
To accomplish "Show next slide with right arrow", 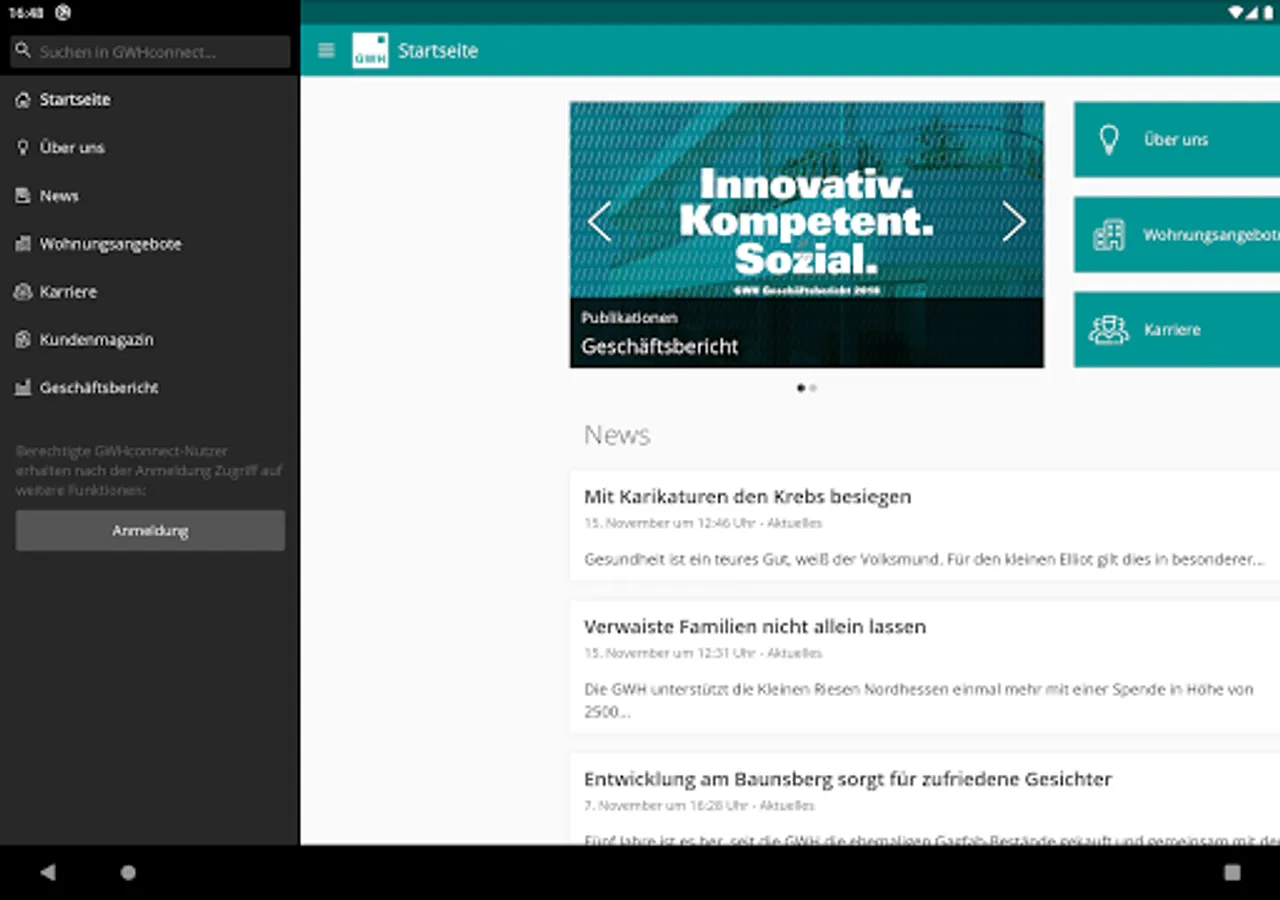I will click(1014, 222).
